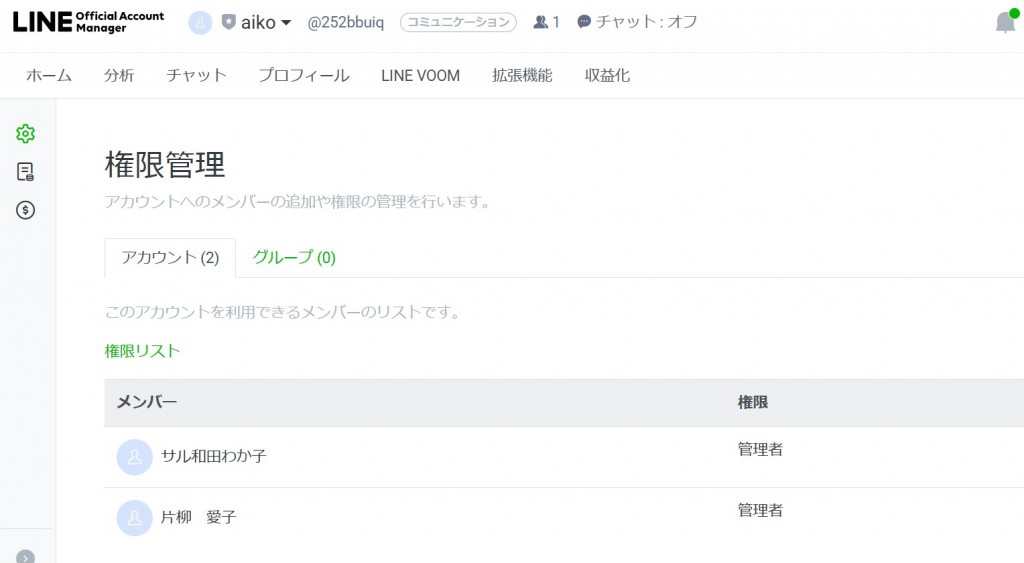The image size is (1024, 563).
Task: Open the billing dollar sidebar icon
Action: click(x=25, y=210)
